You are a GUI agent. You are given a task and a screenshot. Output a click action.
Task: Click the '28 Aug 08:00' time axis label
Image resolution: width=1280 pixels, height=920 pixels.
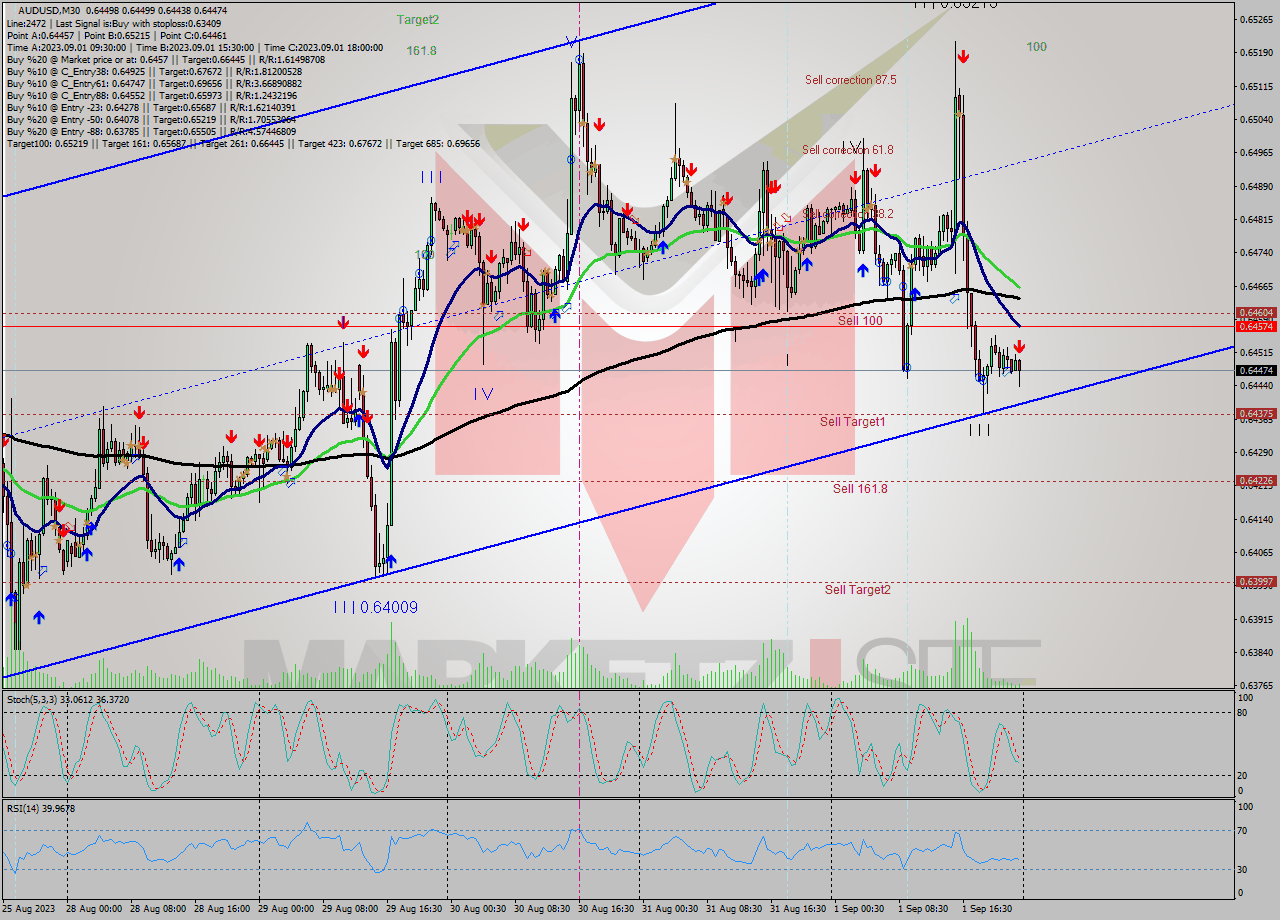tap(158, 909)
